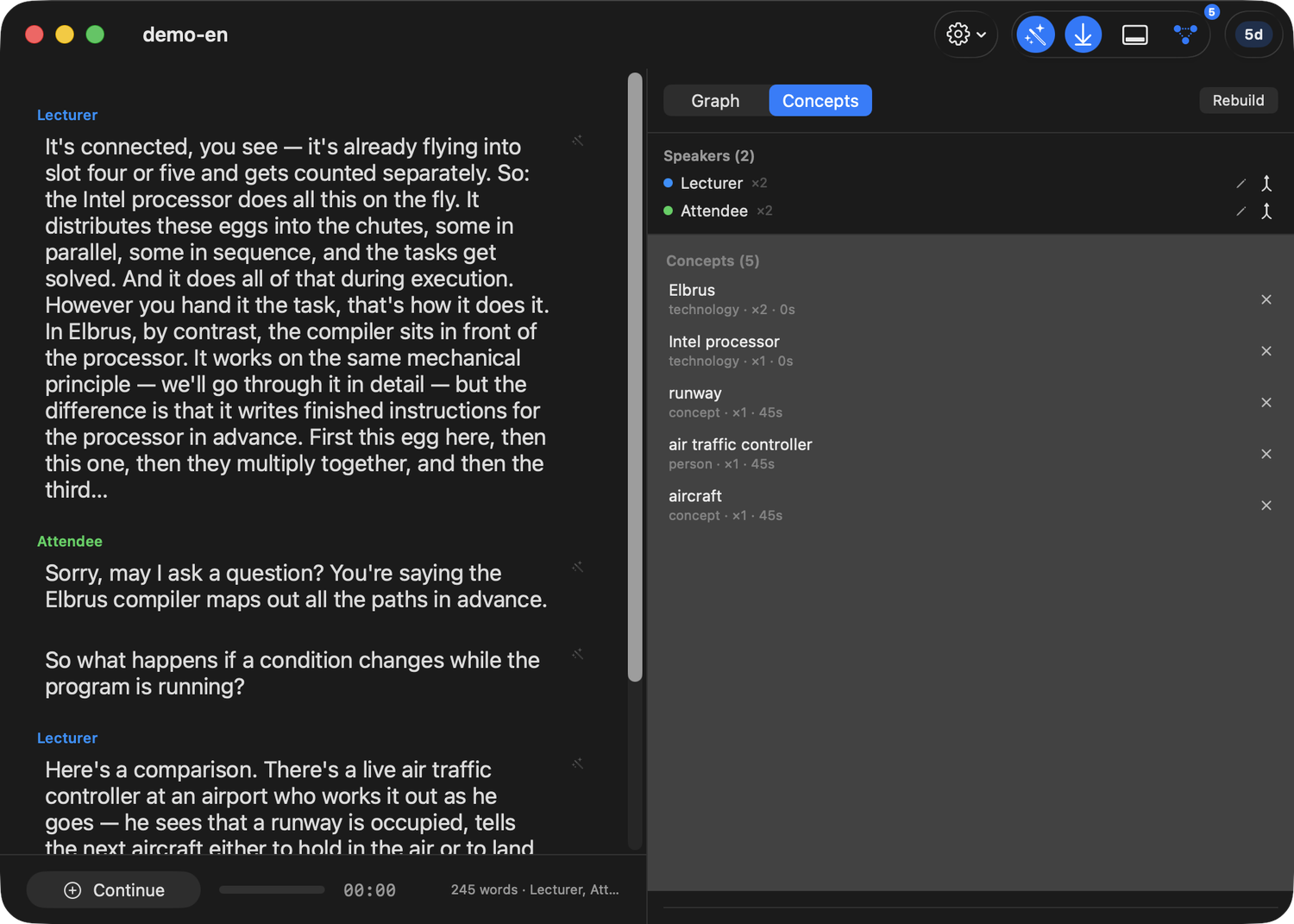The height and width of the screenshot is (924, 1294).
Task: Delete the runway concept
Action: pos(1266,402)
